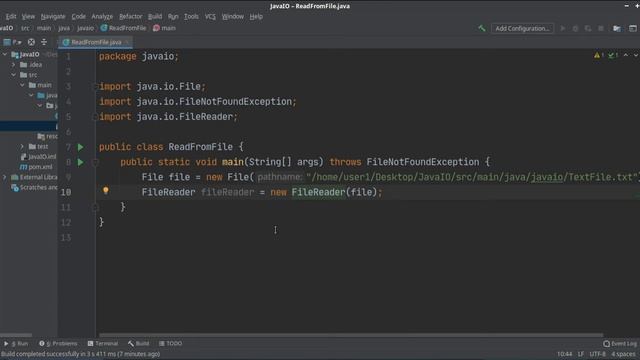This screenshot has width=640, height=360.
Task: Click the green run gutter arrow beside class ReadFromFile
Action: tap(80, 147)
